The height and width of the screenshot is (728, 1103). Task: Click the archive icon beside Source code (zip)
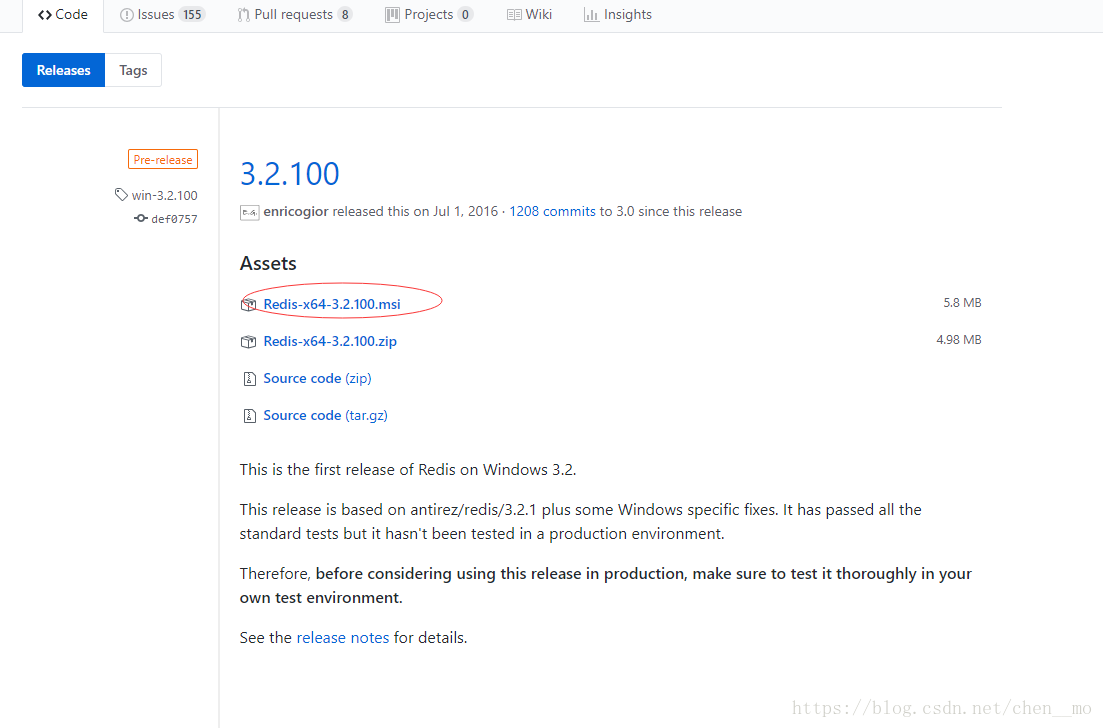pos(249,379)
